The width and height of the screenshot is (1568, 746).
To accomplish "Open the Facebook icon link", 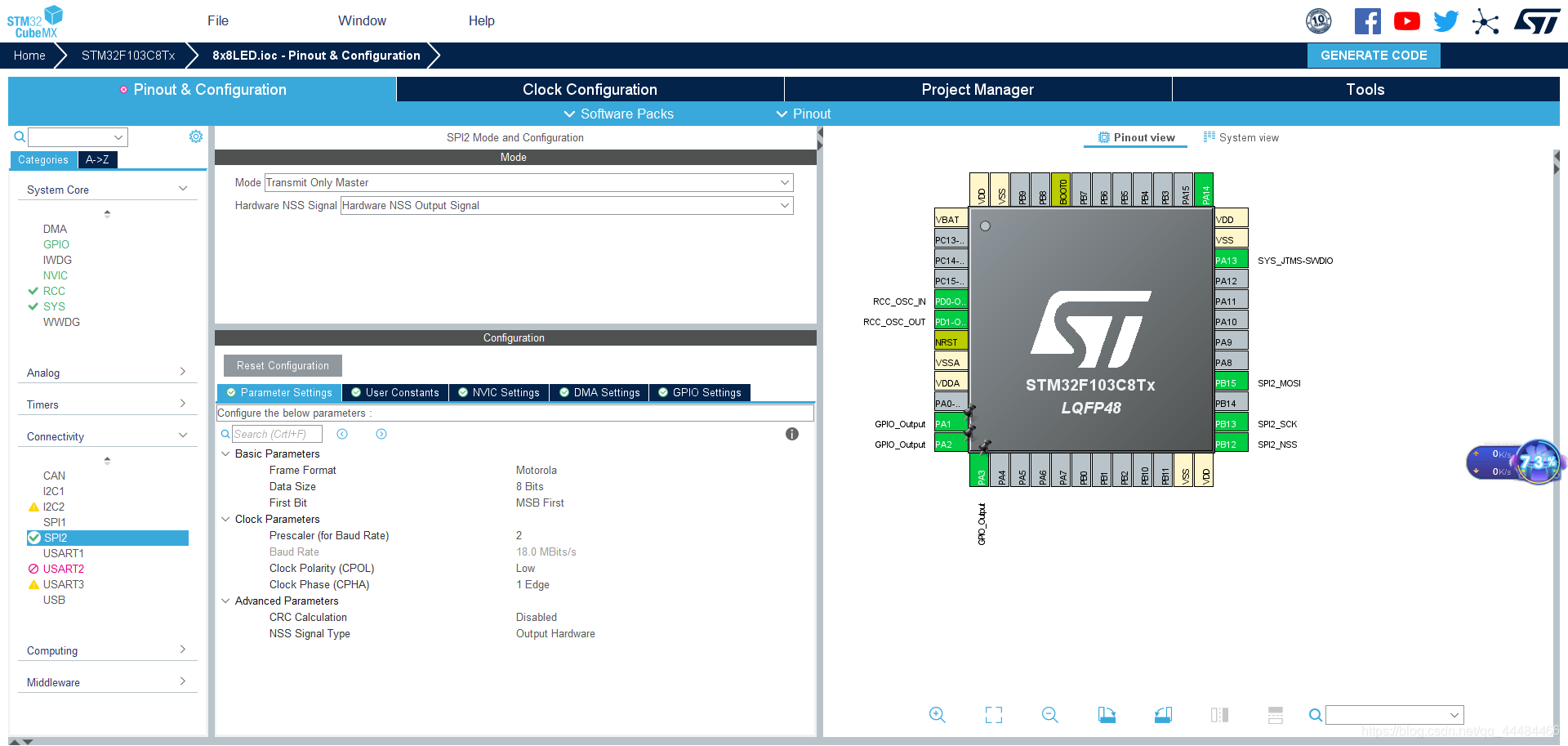I will tap(1368, 21).
